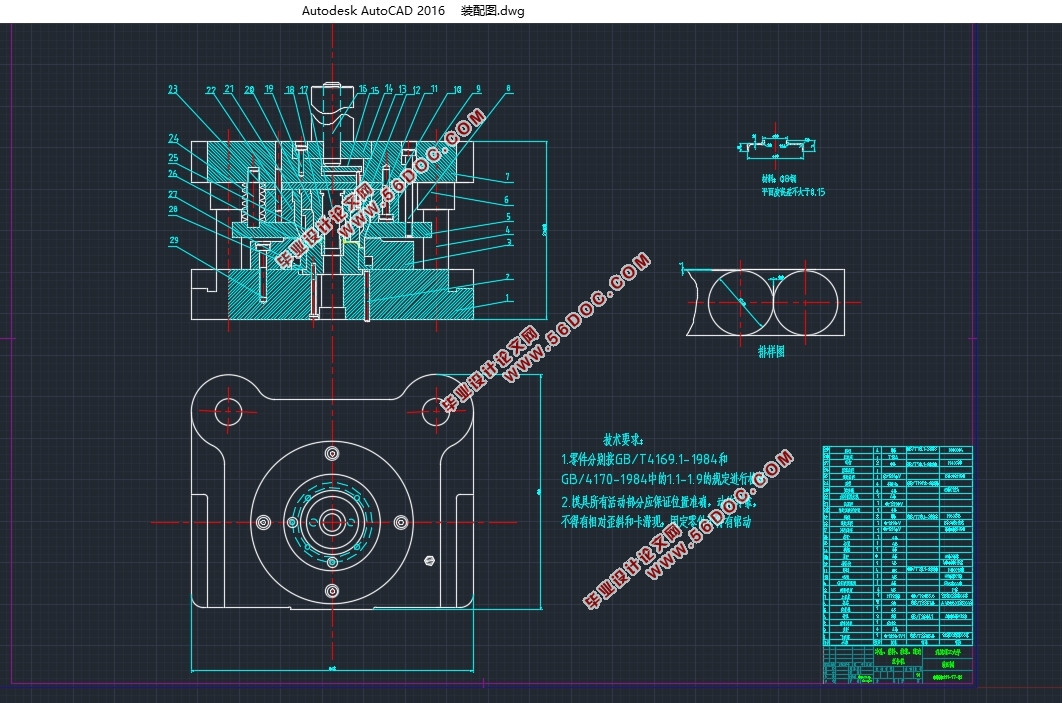
Task: Select part callout number 24
Action: click(x=173, y=138)
